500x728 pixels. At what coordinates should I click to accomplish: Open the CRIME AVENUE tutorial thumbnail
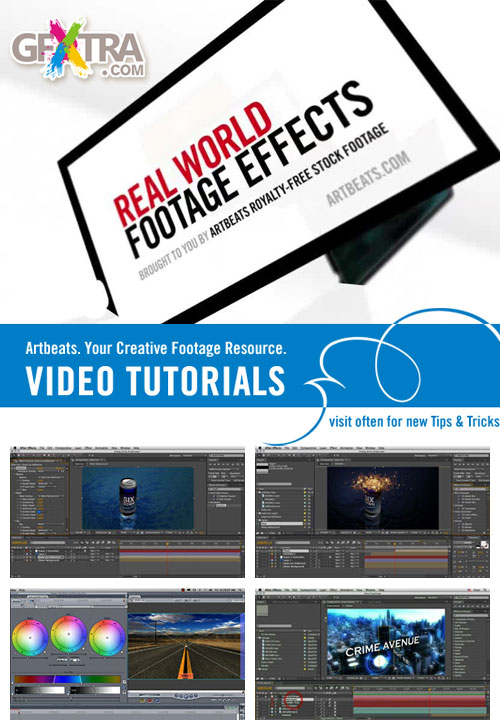tap(372, 654)
